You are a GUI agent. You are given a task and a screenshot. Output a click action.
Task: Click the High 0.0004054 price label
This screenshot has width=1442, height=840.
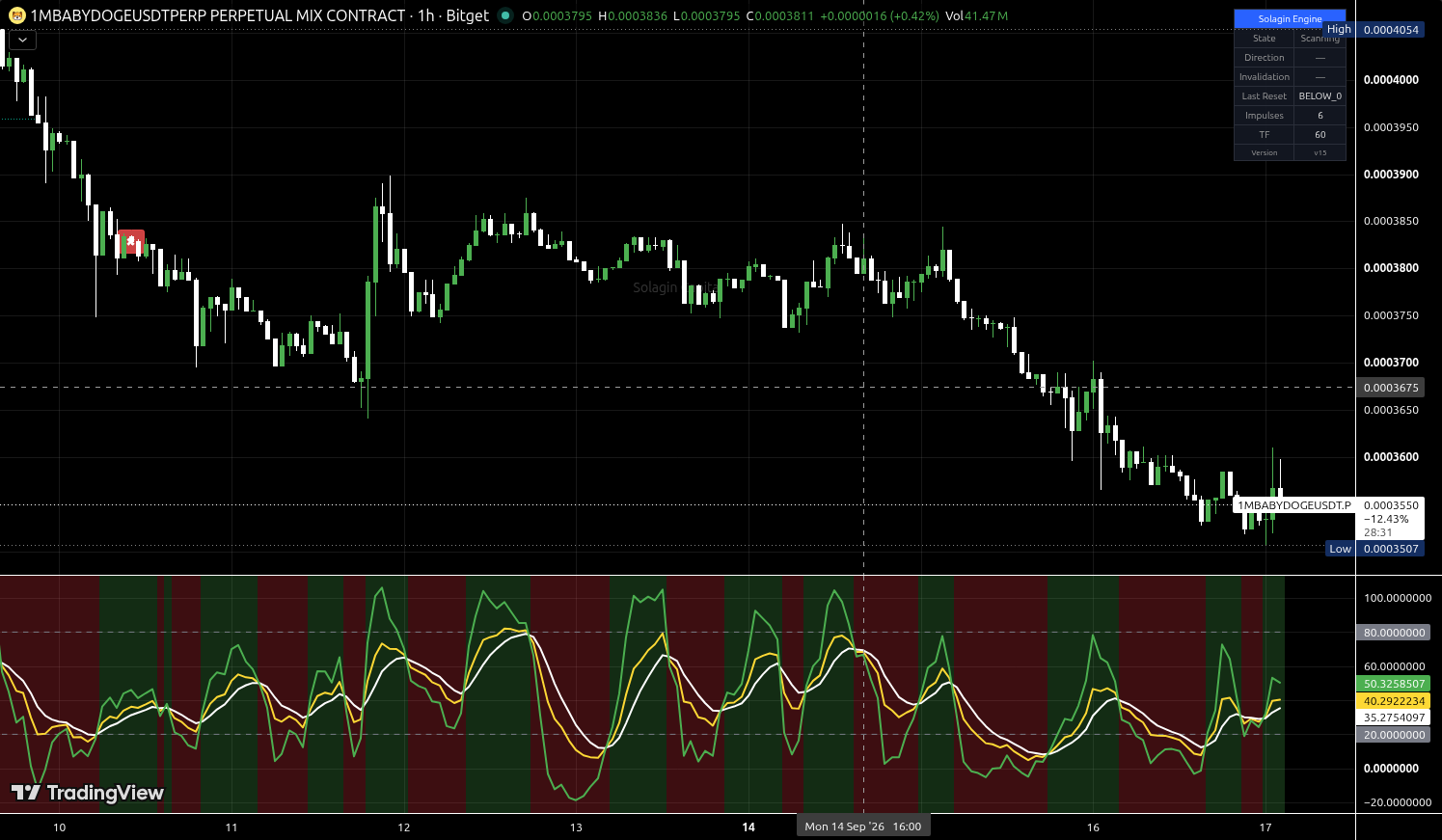point(1373,30)
